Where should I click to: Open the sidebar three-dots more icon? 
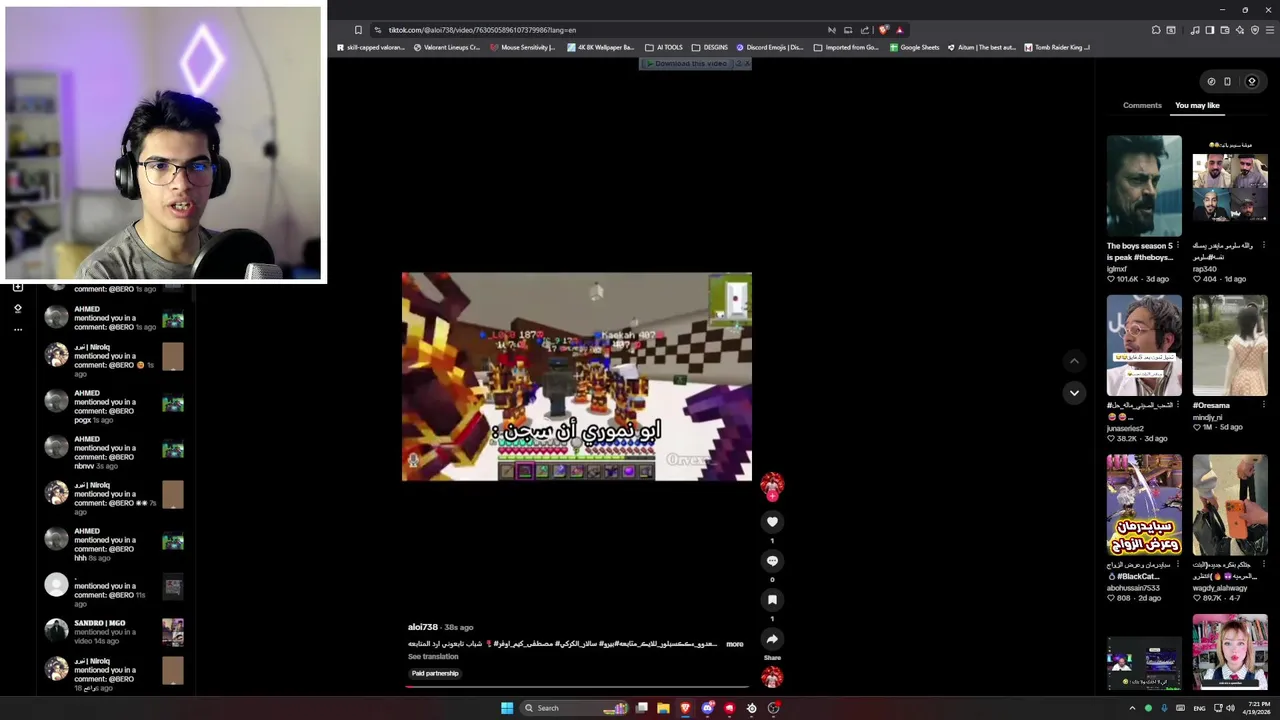[17, 329]
